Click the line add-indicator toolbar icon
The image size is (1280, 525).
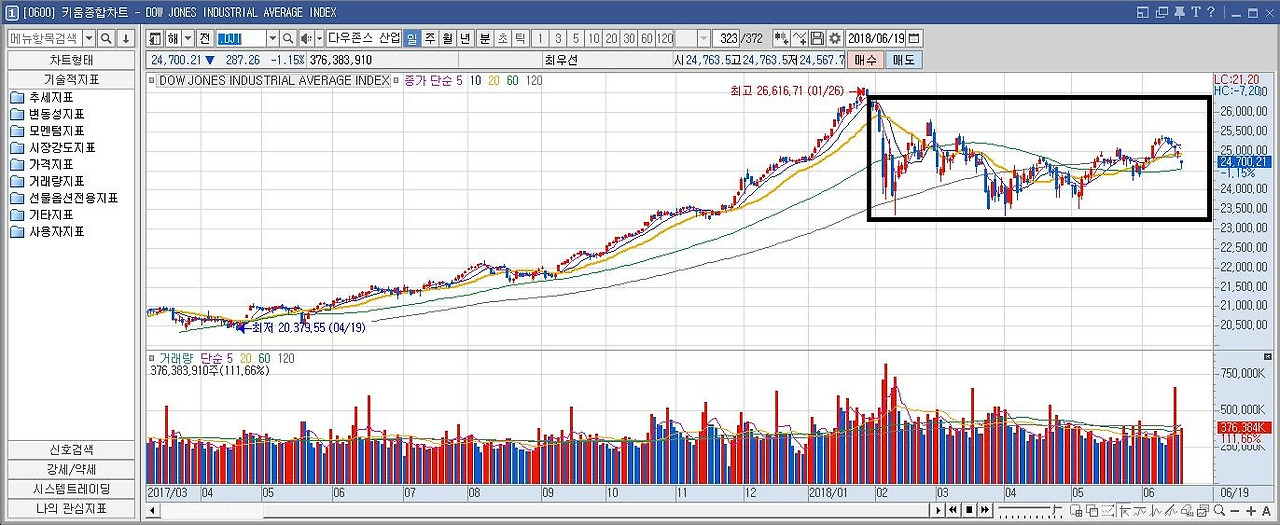[800, 38]
